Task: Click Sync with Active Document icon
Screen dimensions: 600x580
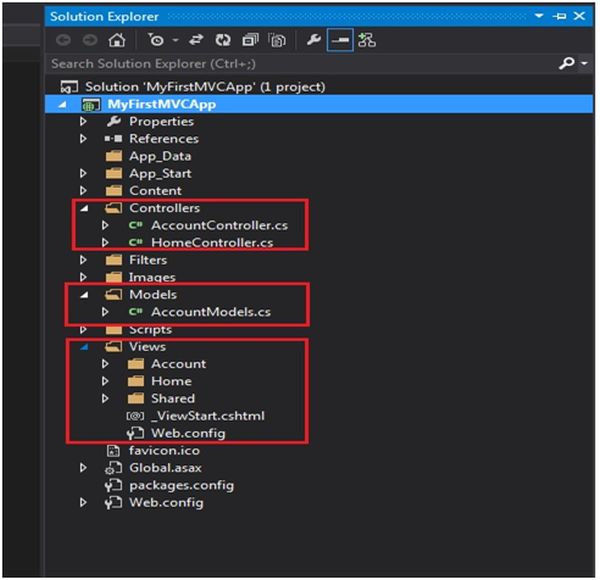Action: (196, 40)
